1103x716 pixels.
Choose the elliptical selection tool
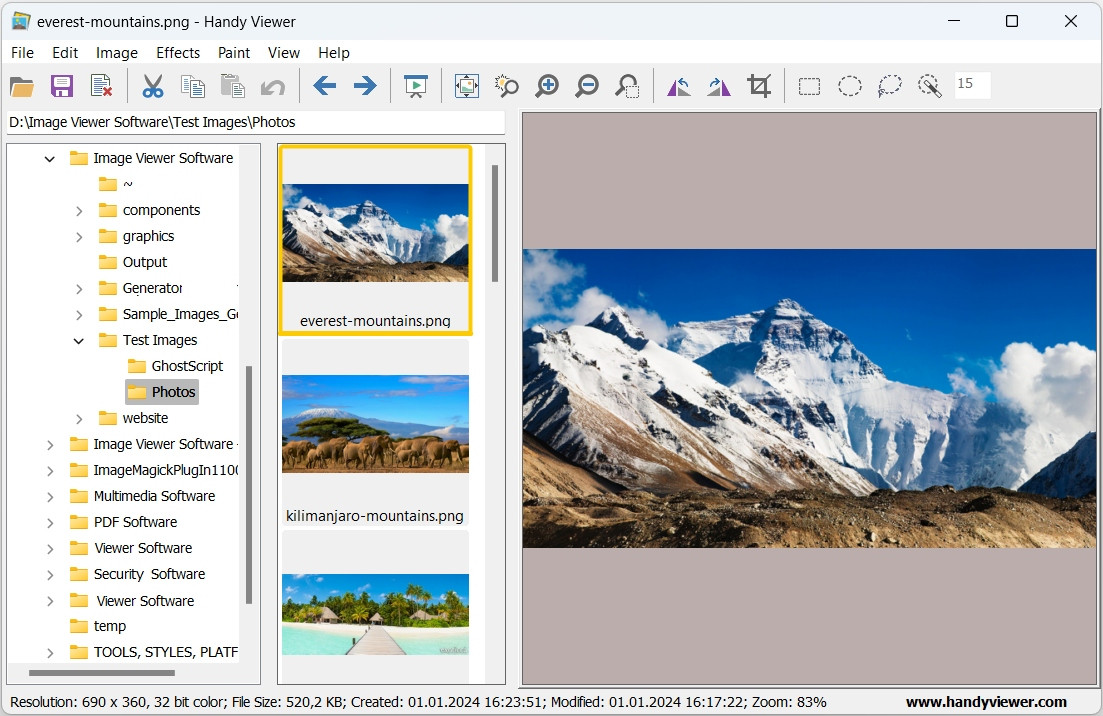pyautogui.click(x=850, y=86)
